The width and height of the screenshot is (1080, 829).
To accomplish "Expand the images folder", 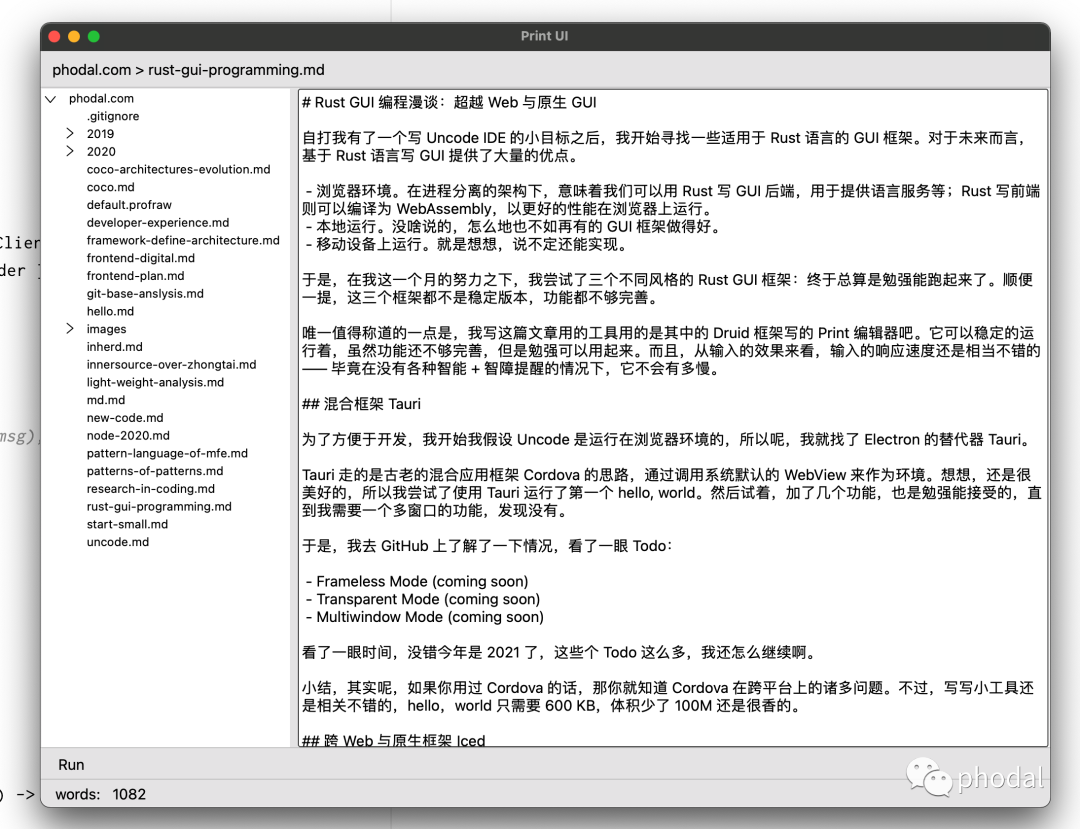I will pyautogui.click(x=68, y=328).
